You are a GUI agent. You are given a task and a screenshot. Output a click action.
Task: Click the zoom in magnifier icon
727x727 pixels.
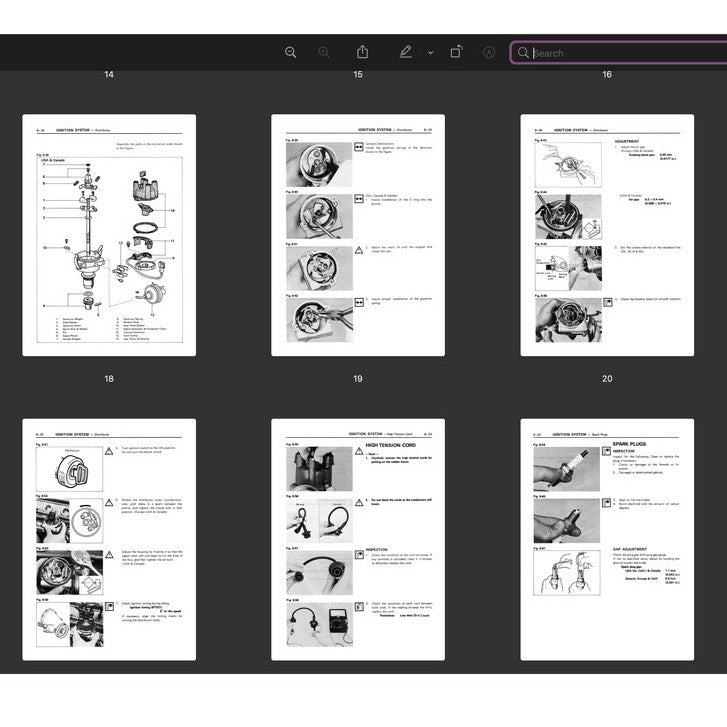[324, 53]
